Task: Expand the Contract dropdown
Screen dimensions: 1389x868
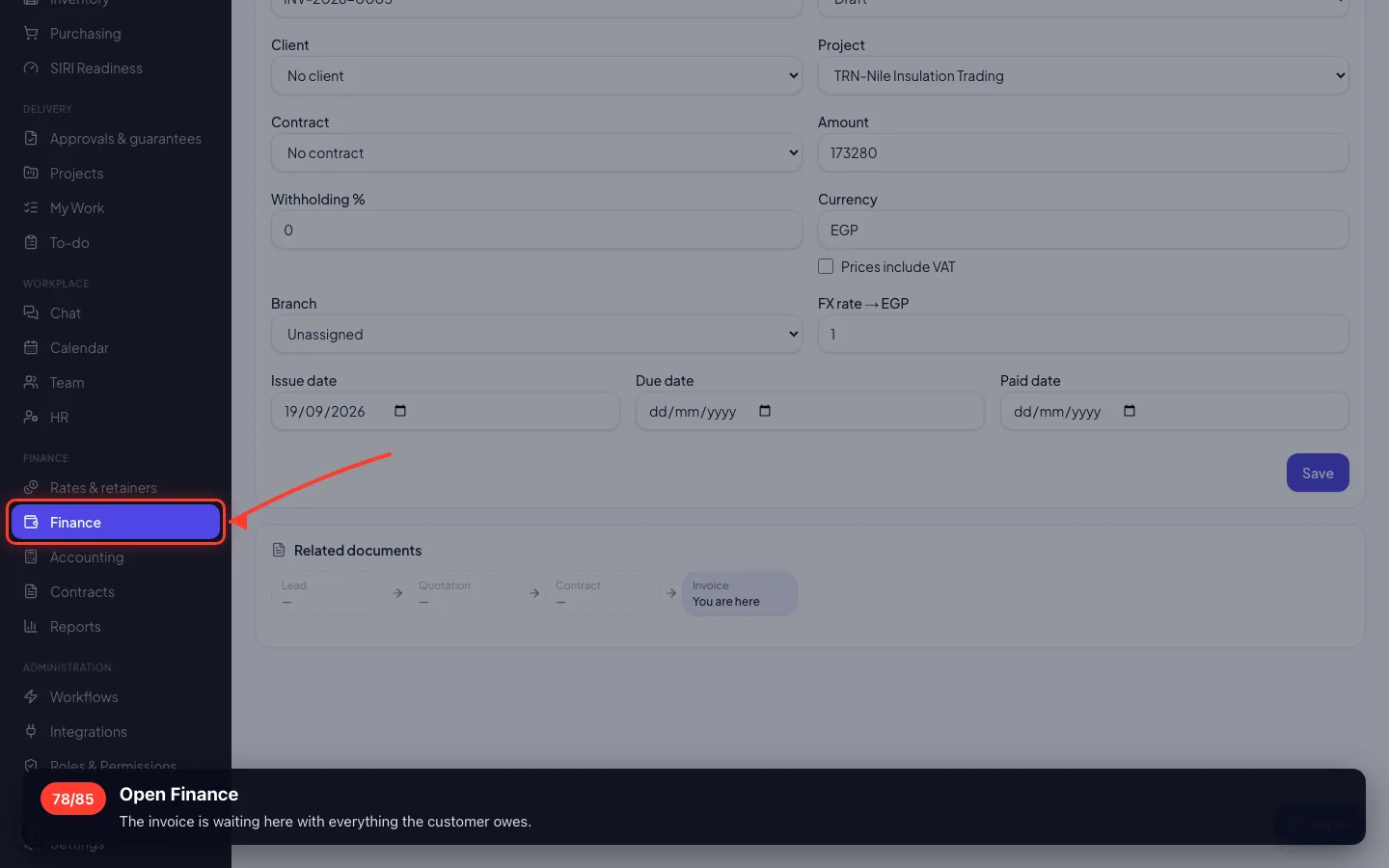Action: 536,152
